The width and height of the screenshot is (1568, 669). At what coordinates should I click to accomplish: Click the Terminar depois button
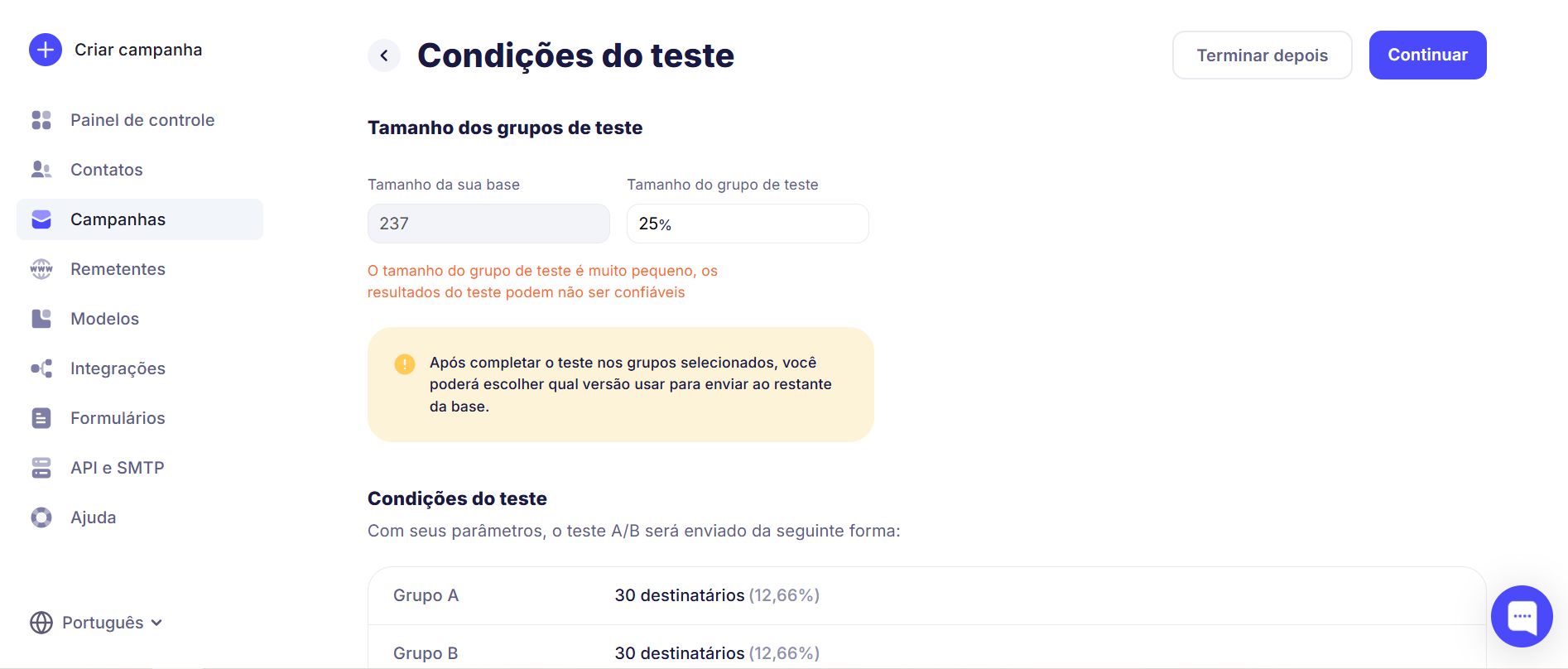(x=1262, y=55)
